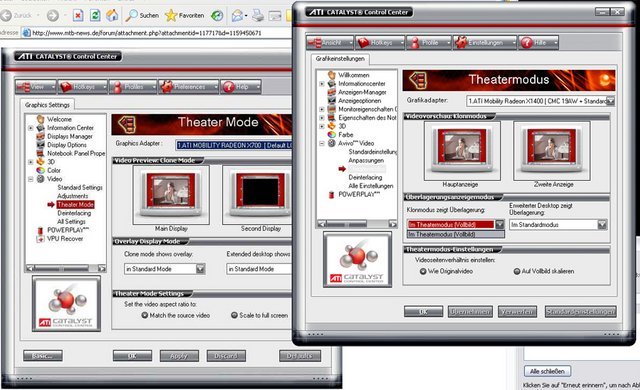The height and width of the screenshot is (390, 640).
Task: Open the Hotkeys toolbar button in German window
Action: coord(380,42)
